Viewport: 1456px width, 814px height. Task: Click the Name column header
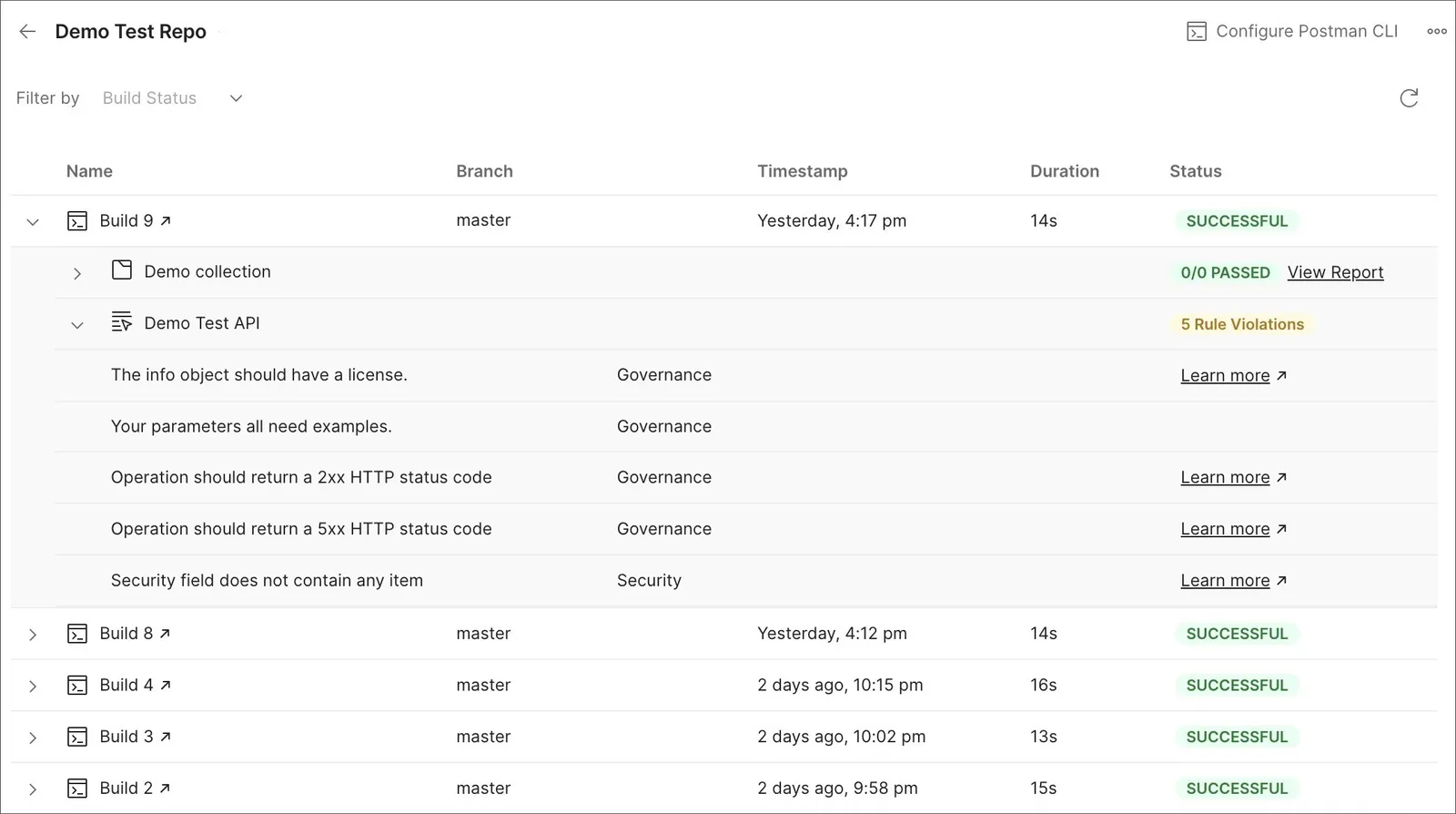click(89, 171)
